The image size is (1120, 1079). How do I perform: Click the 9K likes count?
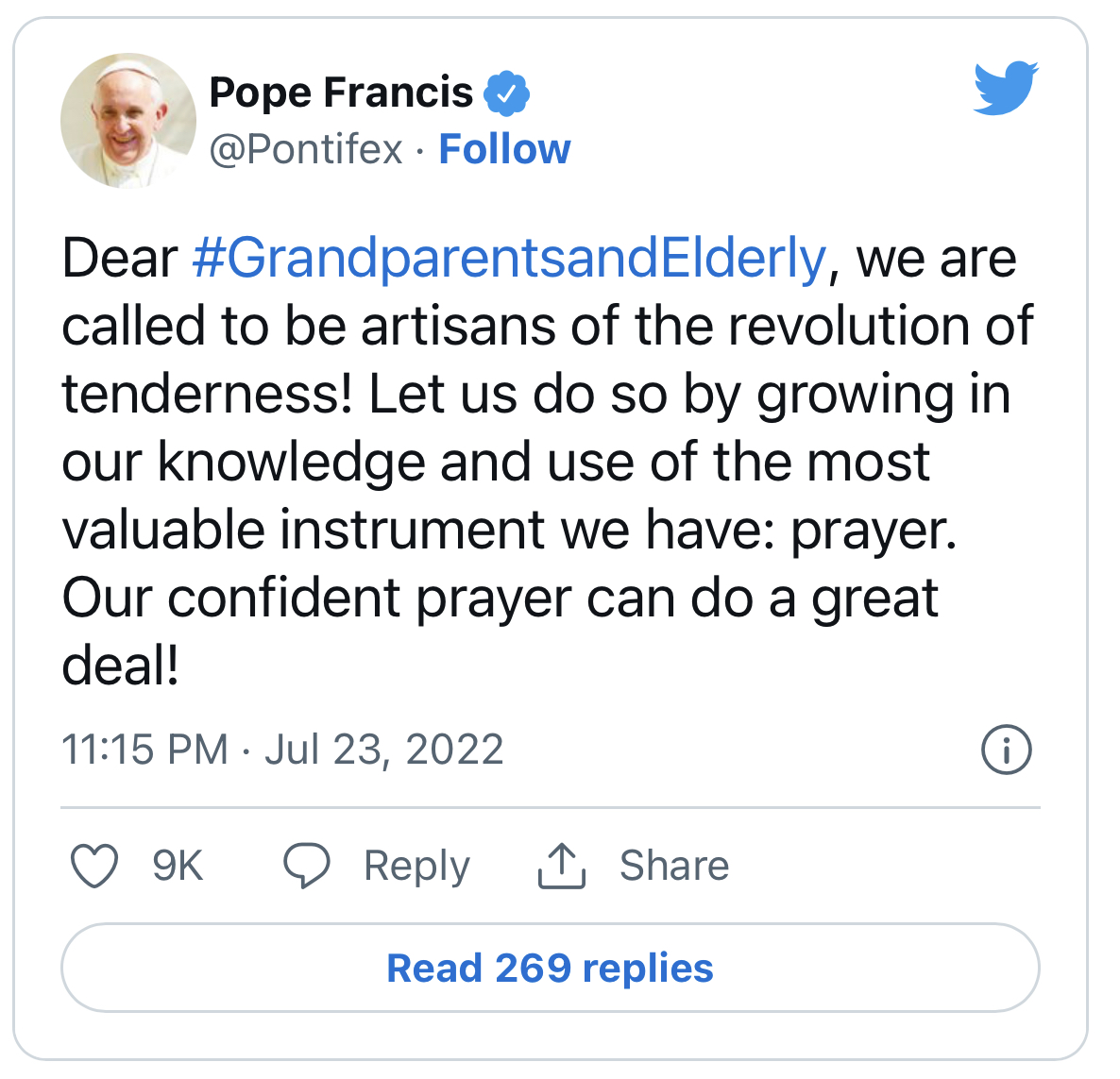(x=178, y=866)
